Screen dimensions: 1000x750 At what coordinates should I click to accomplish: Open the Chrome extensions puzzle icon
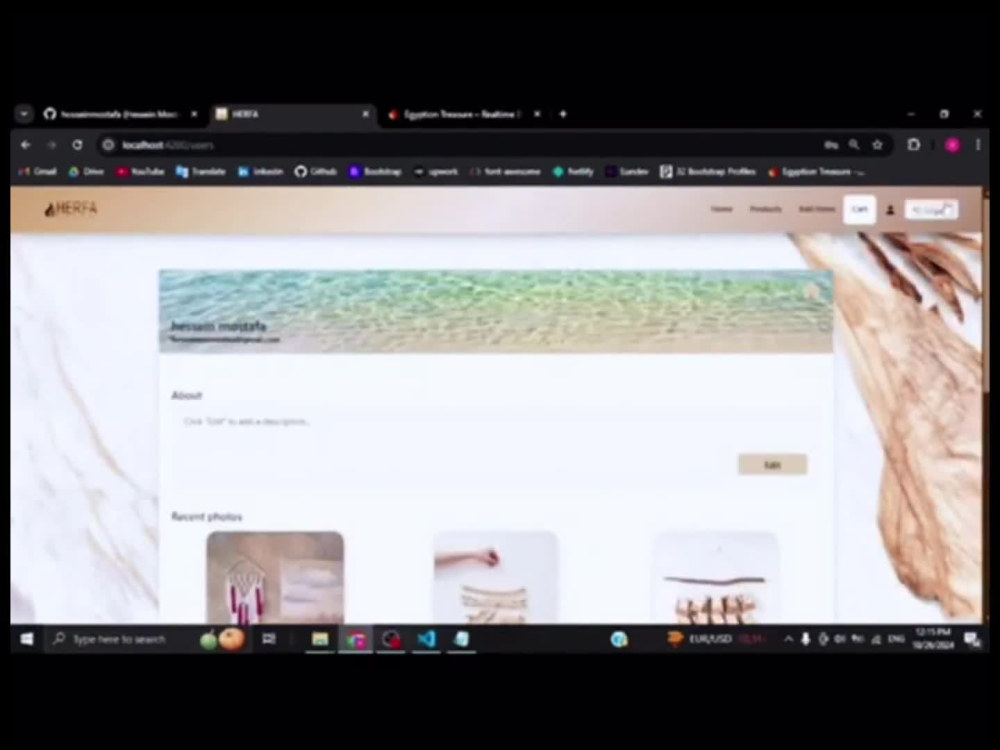pos(913,145)
